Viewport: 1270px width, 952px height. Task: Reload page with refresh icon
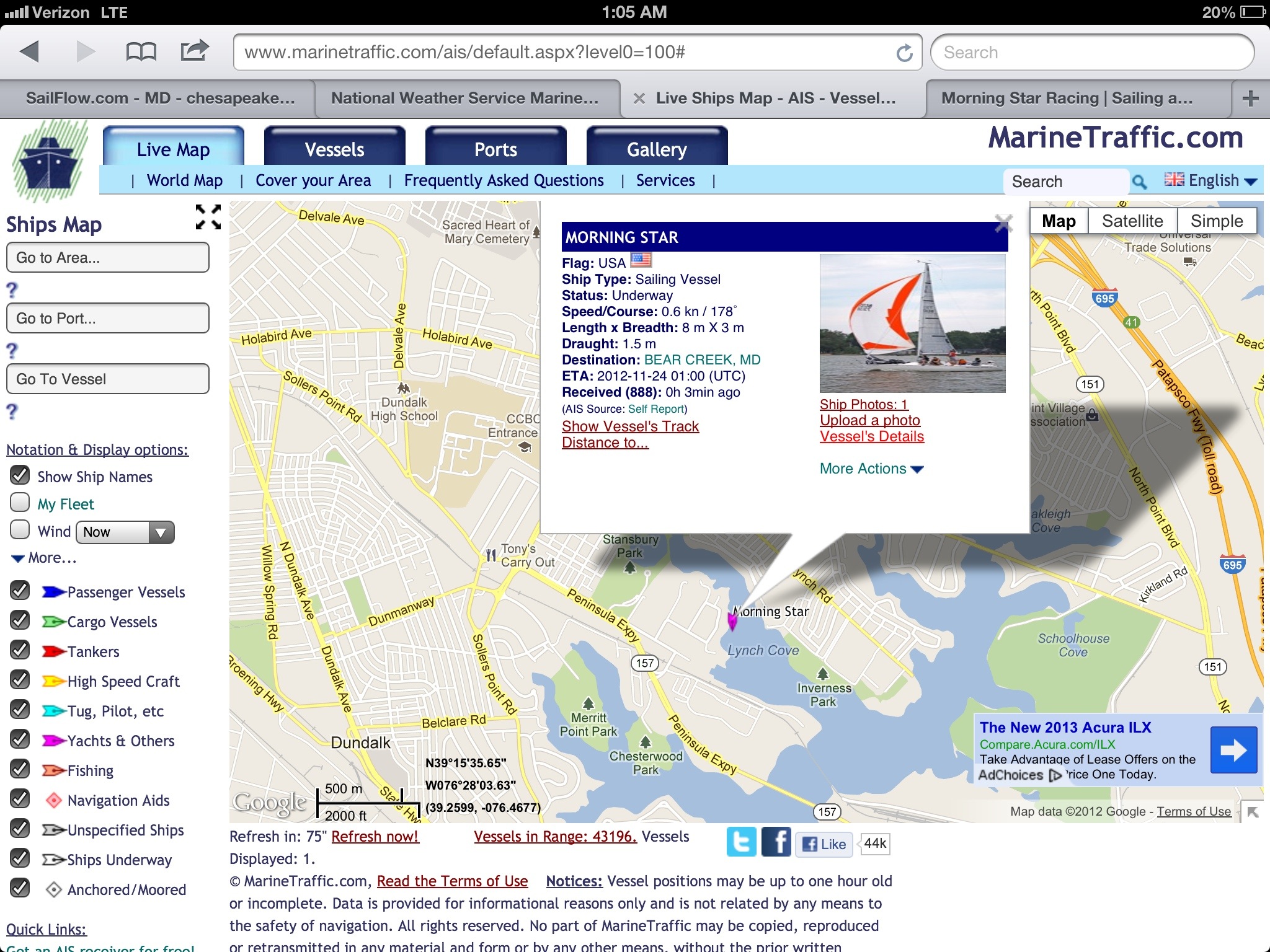click(904, 53)
